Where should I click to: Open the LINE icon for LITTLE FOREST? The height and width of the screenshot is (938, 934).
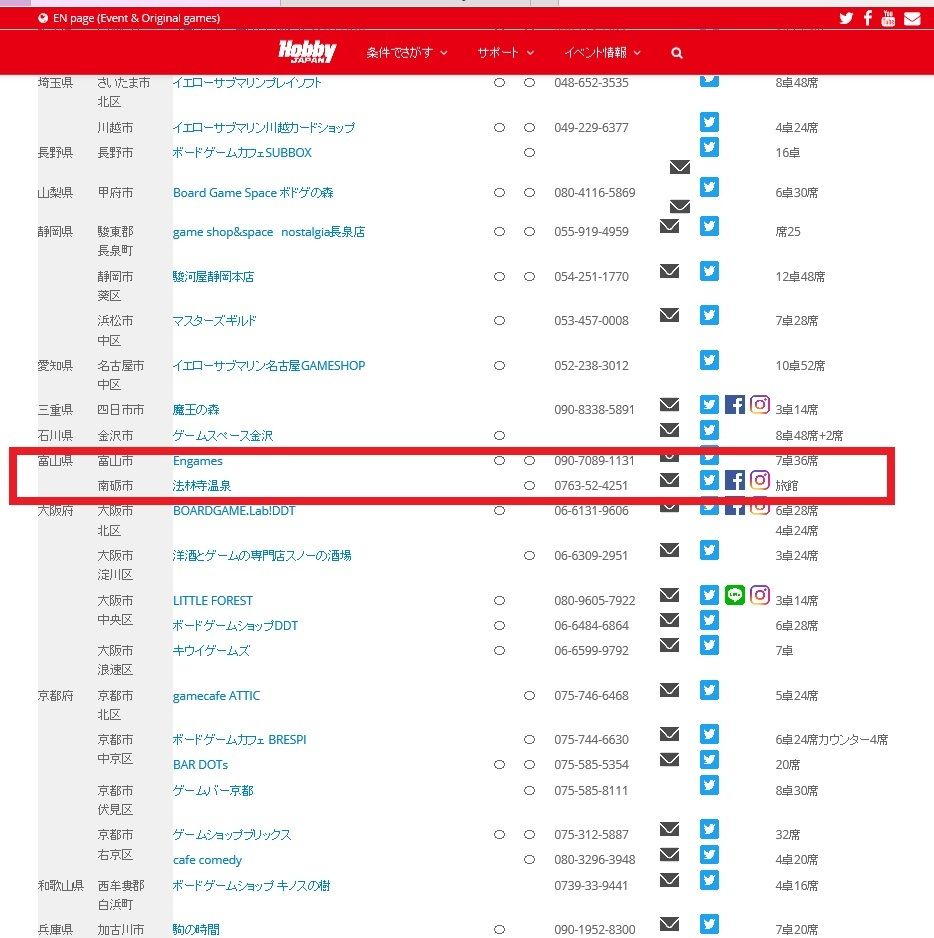tap(735, 595)
